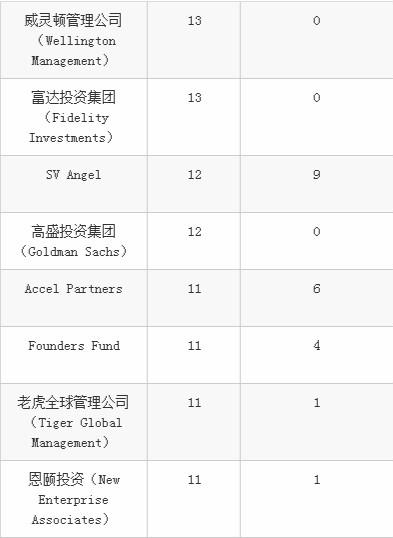Select the Founders Fund name cell

tap(73, 355)
